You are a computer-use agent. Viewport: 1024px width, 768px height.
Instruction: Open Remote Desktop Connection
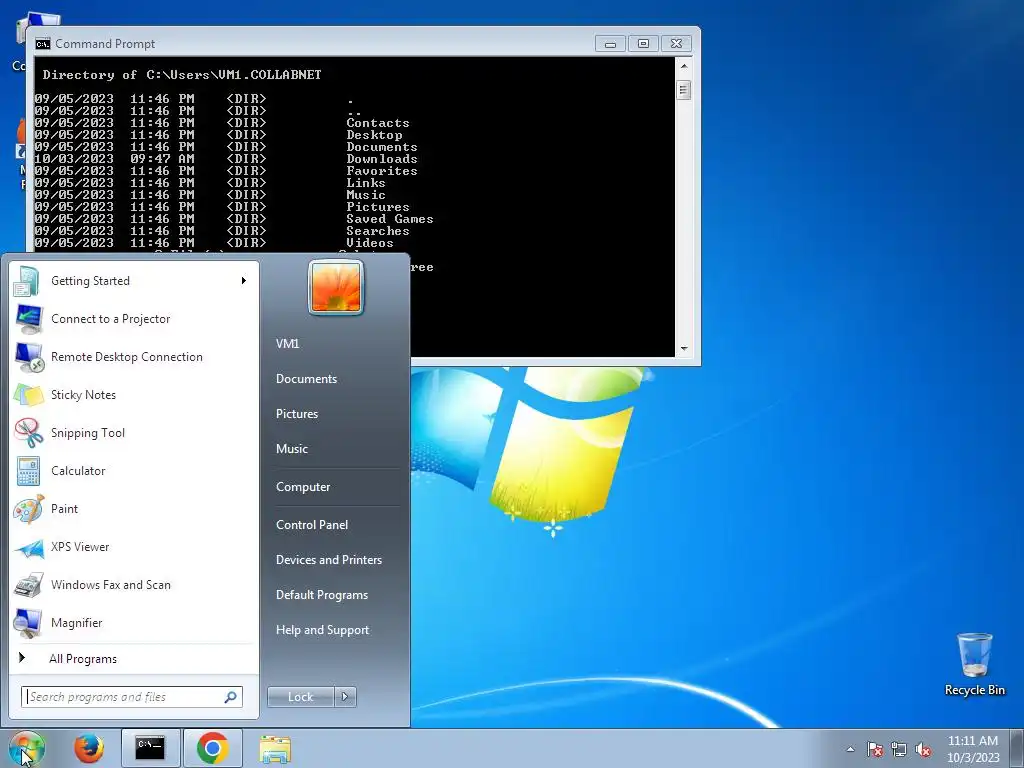(134, 357)
